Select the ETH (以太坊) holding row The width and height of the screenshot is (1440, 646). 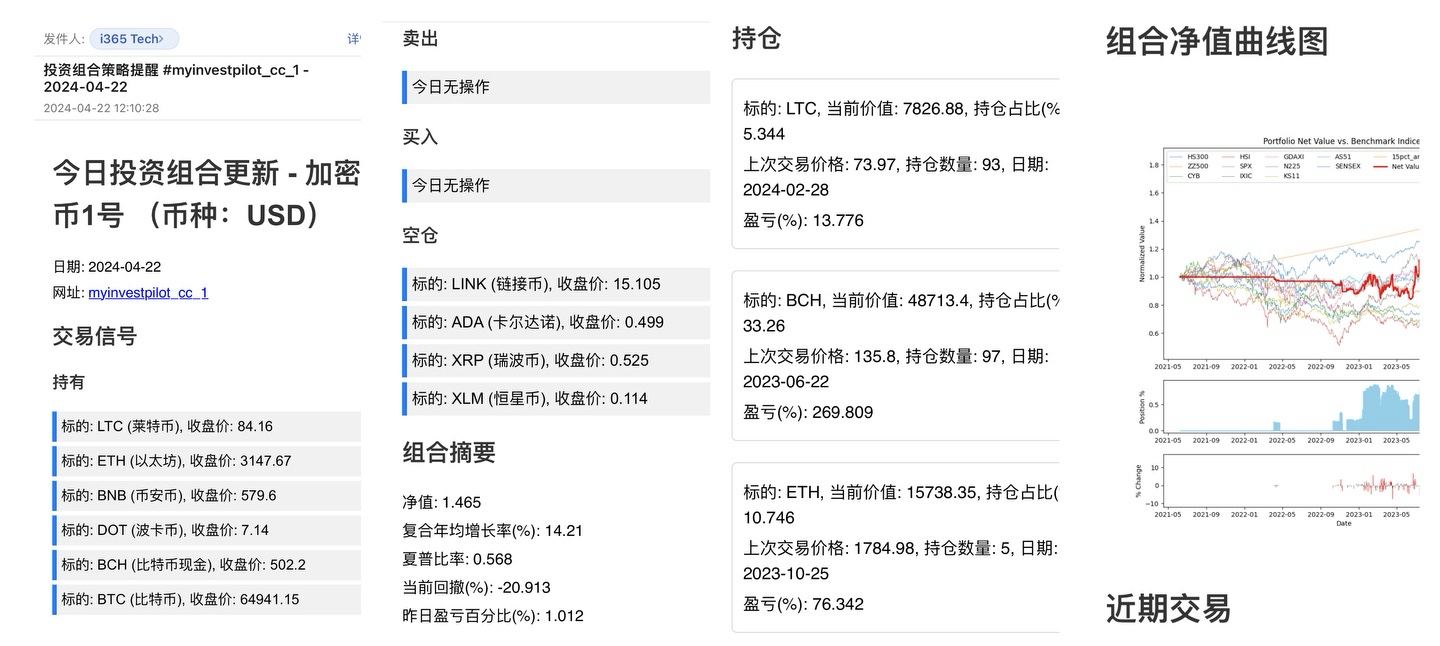206,461
